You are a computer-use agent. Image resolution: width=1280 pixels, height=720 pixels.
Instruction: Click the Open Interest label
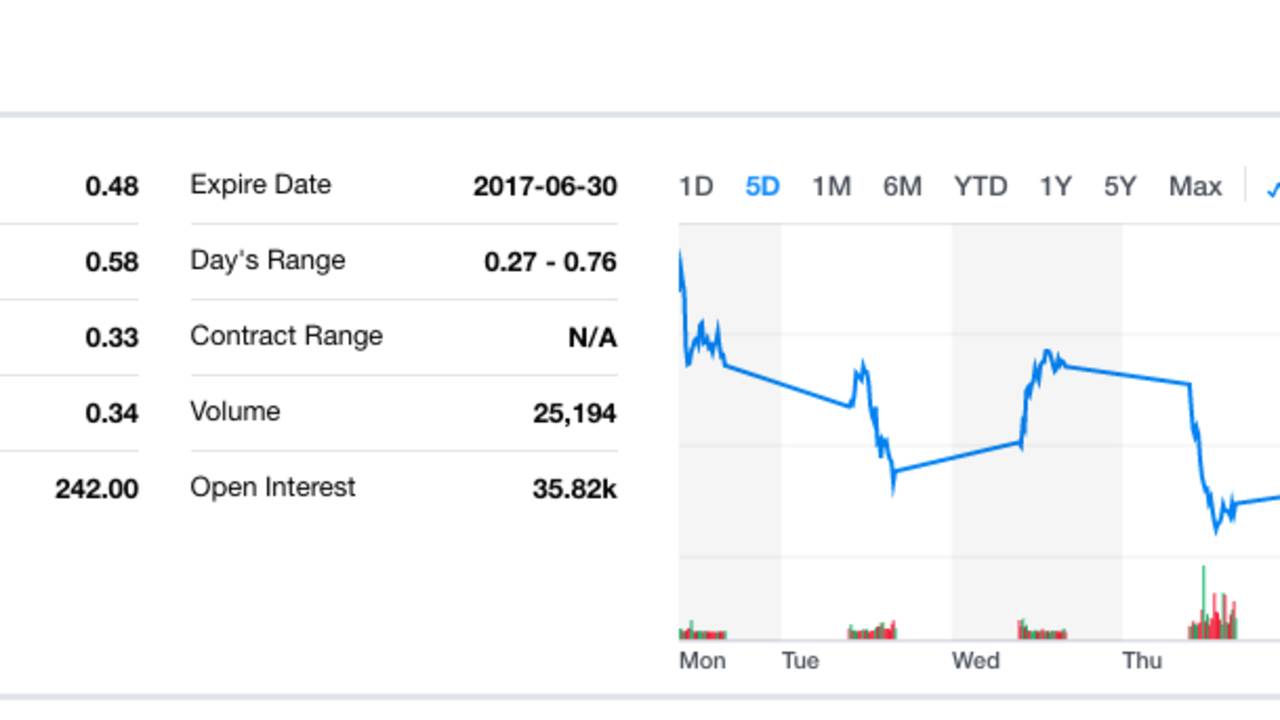(272, 487)
